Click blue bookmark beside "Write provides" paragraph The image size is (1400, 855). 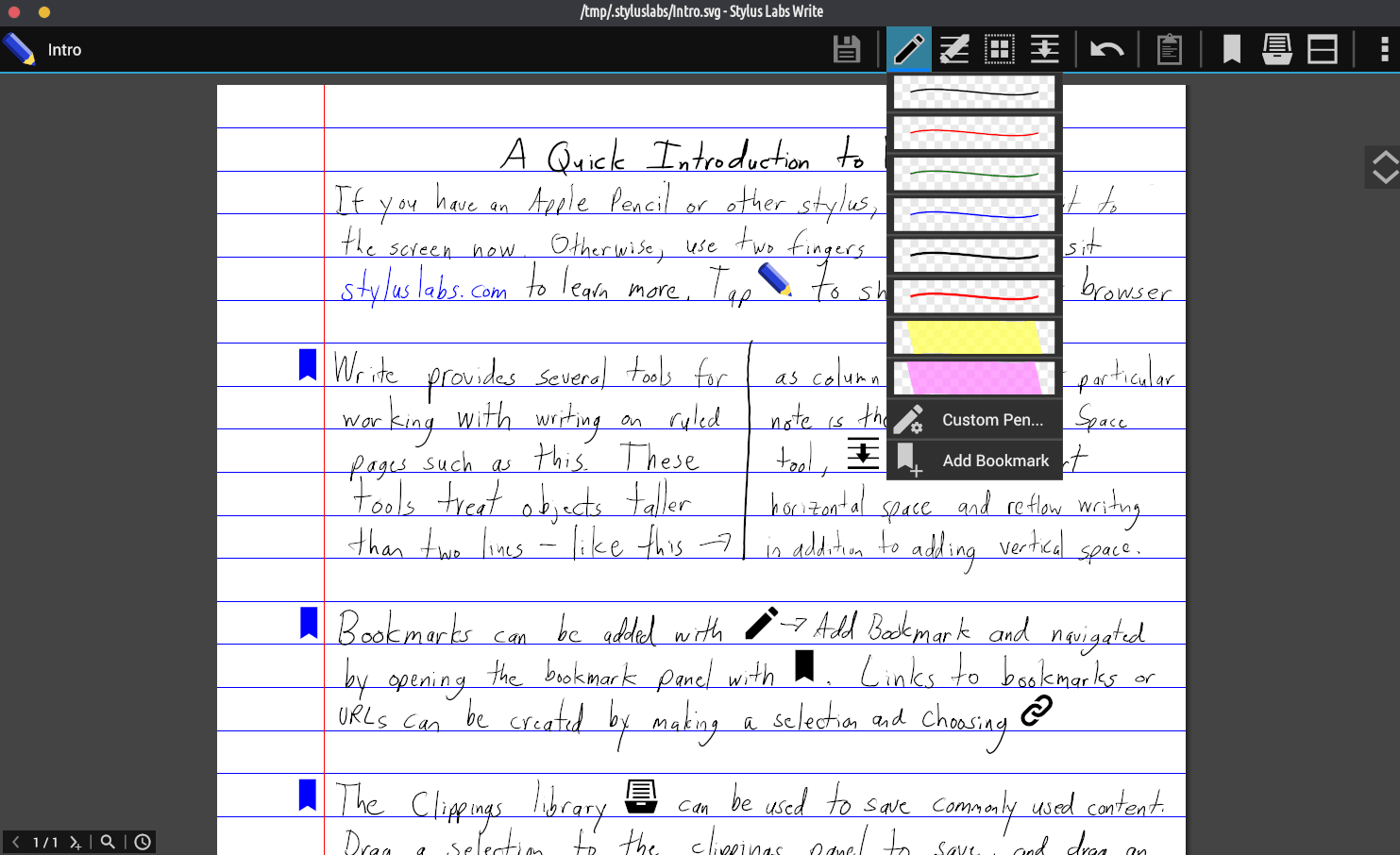[x=308, y=364]
